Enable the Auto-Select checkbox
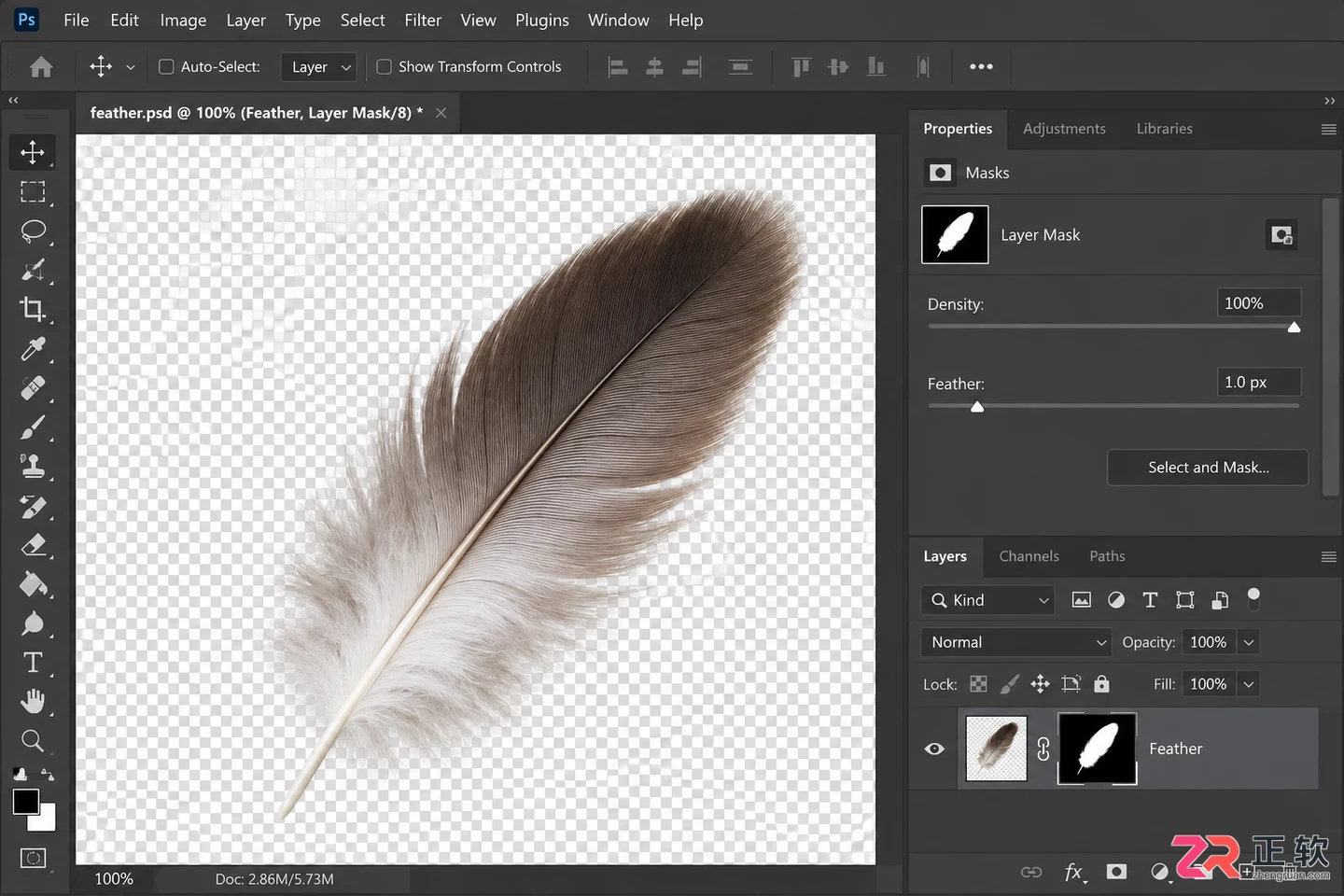Screen dimensions: 1344x896 coord(166,67)
